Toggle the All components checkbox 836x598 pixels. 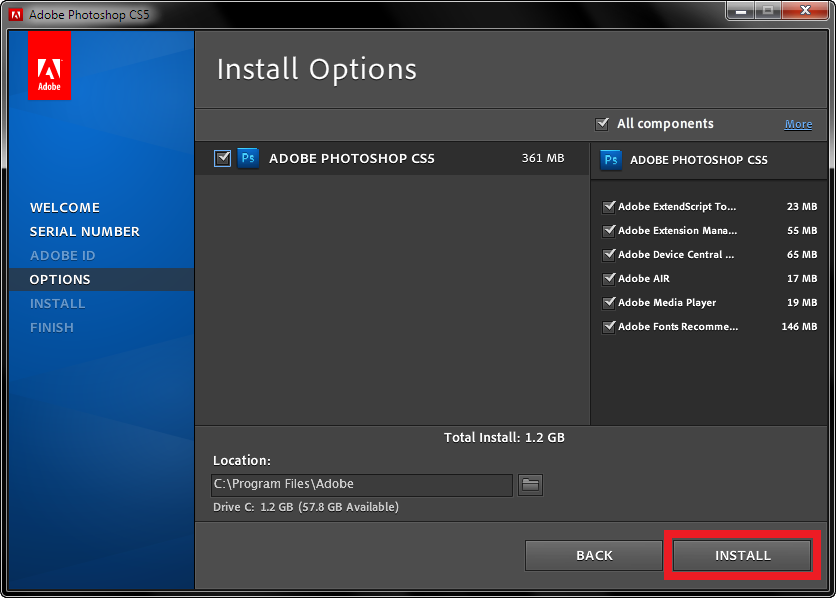[x=602, y=124]
